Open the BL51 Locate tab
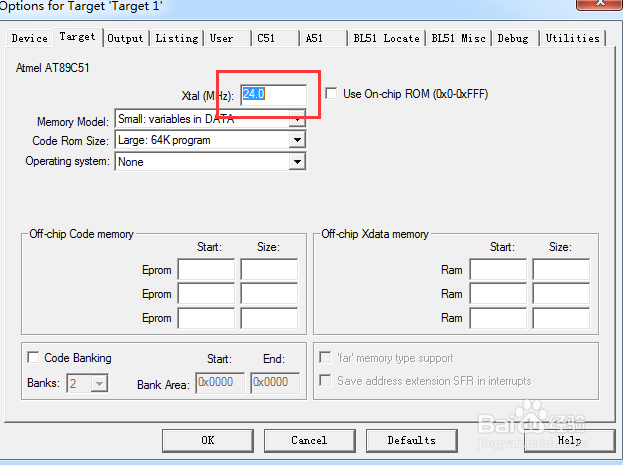The image size is (623, 465). coord(387,39)
